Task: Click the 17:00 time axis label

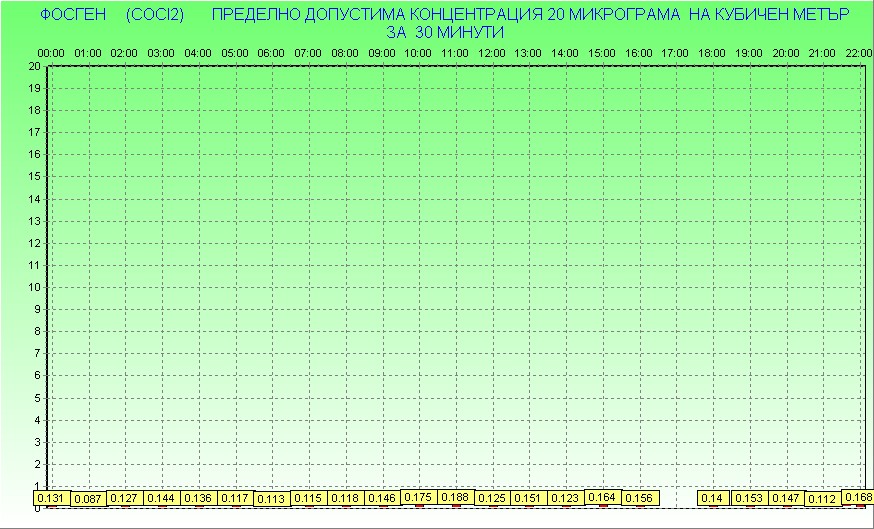Action: coord(675,52)
